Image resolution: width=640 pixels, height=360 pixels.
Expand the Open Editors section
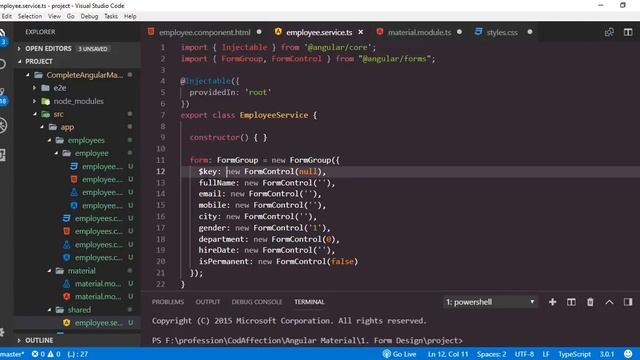19,49
